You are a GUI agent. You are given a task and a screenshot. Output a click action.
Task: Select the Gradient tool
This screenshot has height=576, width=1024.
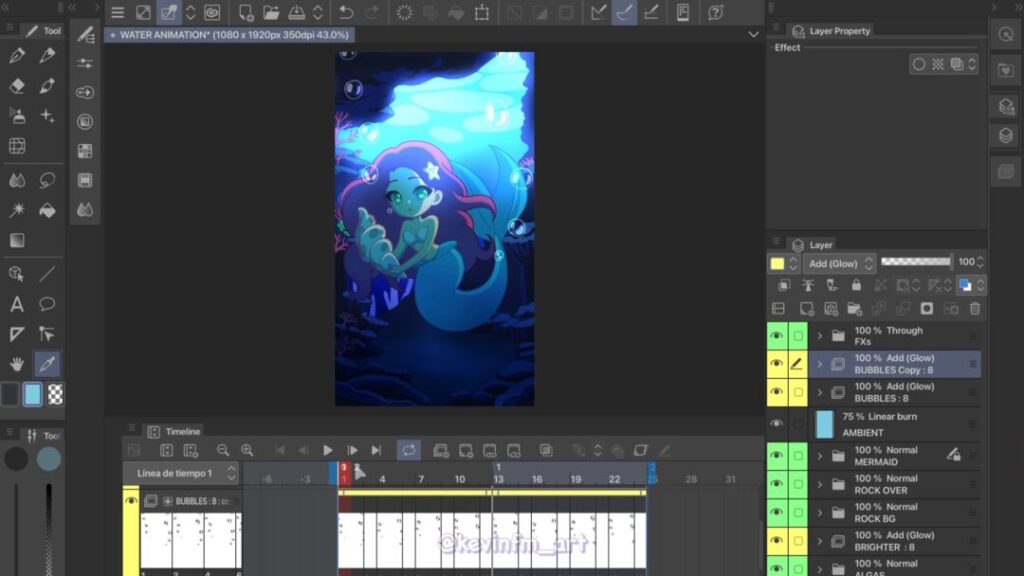(17, 240)
